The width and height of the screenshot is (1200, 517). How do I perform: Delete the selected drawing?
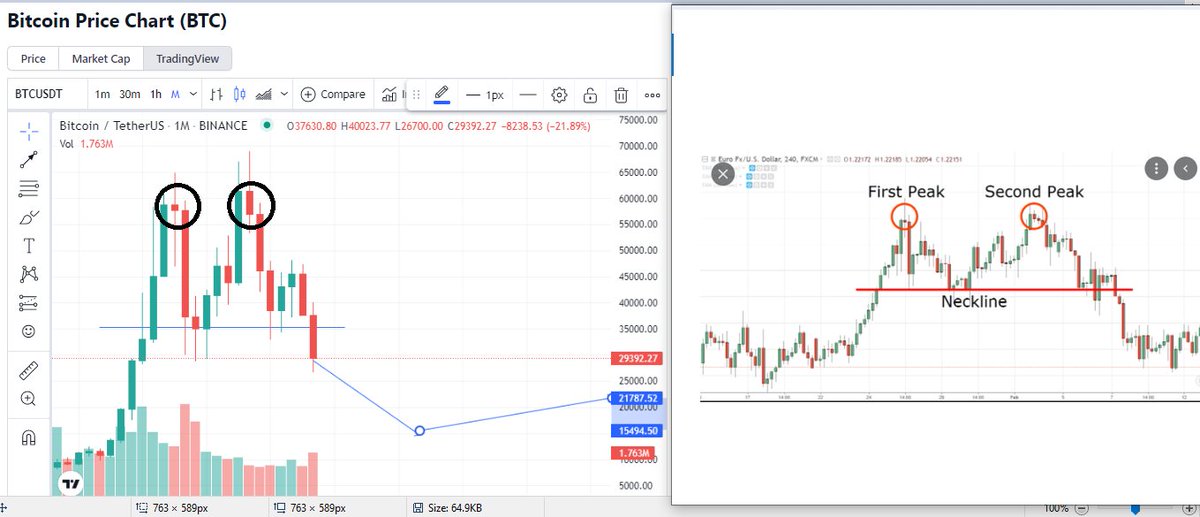tap(621, 95)
